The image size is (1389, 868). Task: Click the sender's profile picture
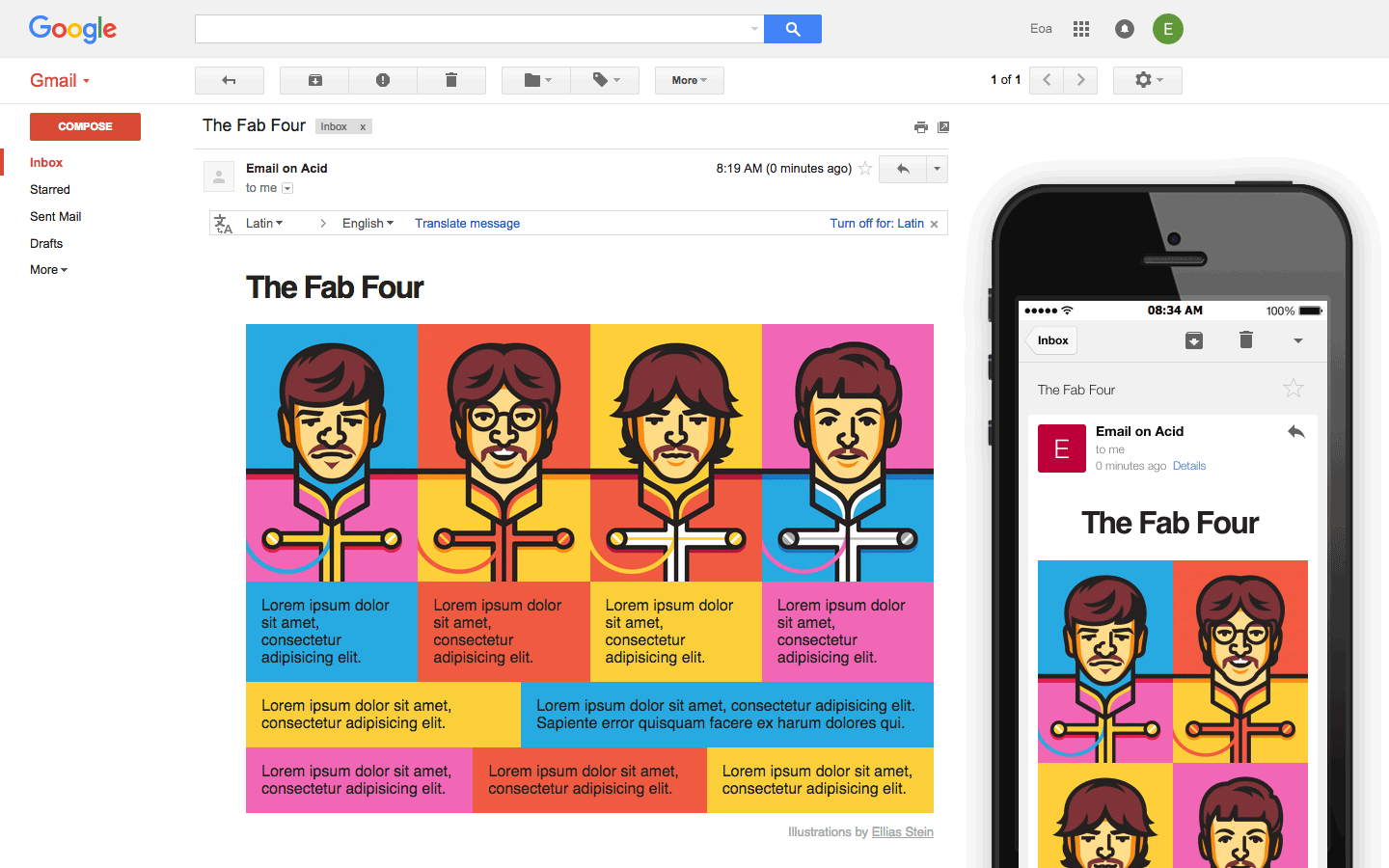click(x=219, y=176)
